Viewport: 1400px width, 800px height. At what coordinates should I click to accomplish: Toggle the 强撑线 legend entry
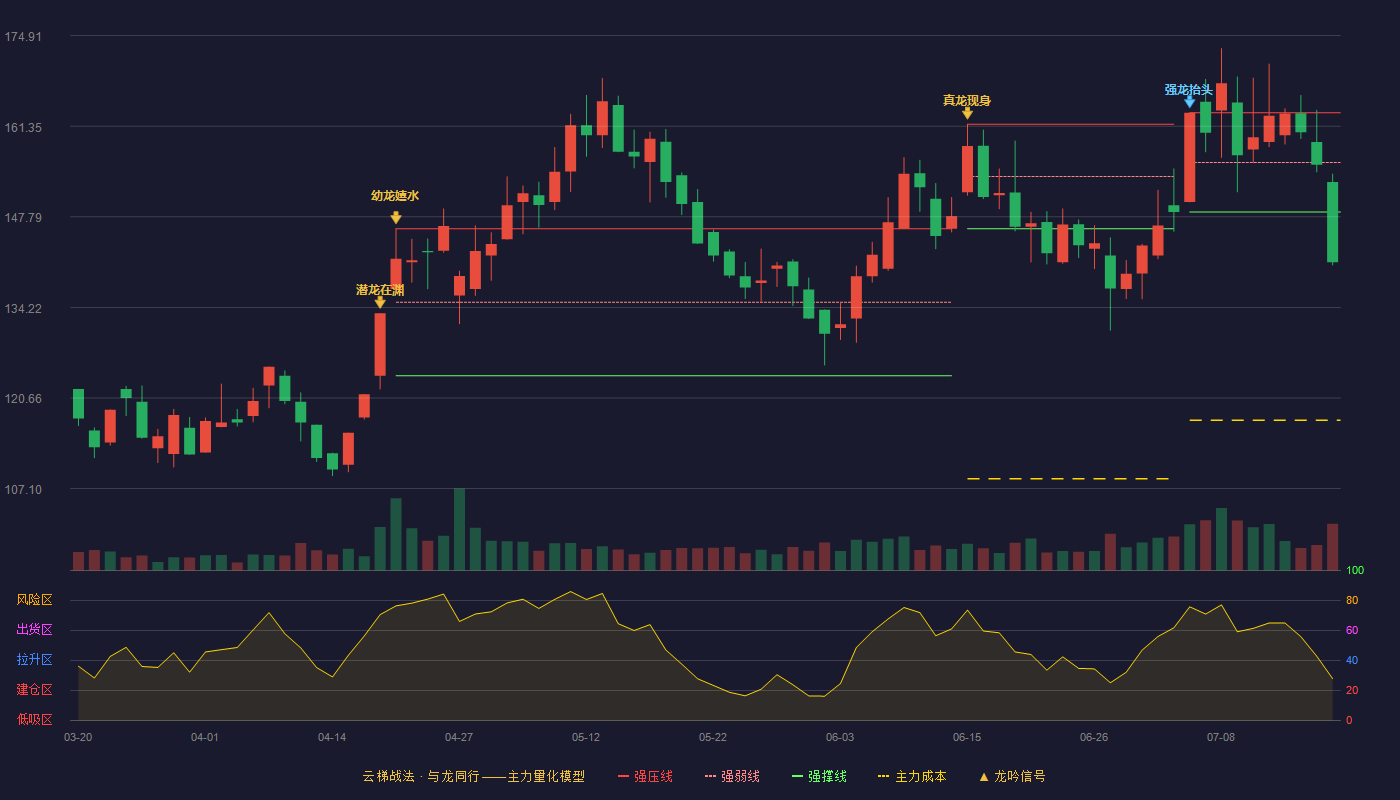(x=819, y=776)
